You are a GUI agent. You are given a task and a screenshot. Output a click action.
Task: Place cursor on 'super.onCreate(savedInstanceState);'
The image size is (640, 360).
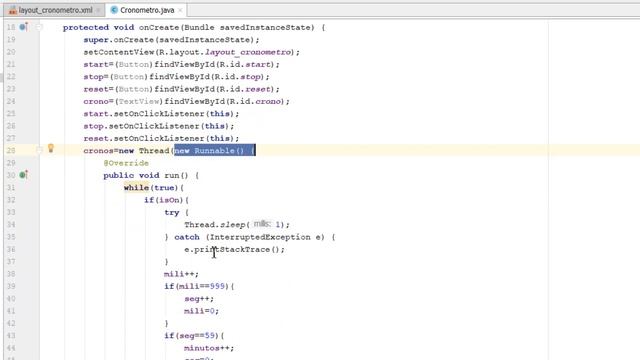(x=171, y=40)
